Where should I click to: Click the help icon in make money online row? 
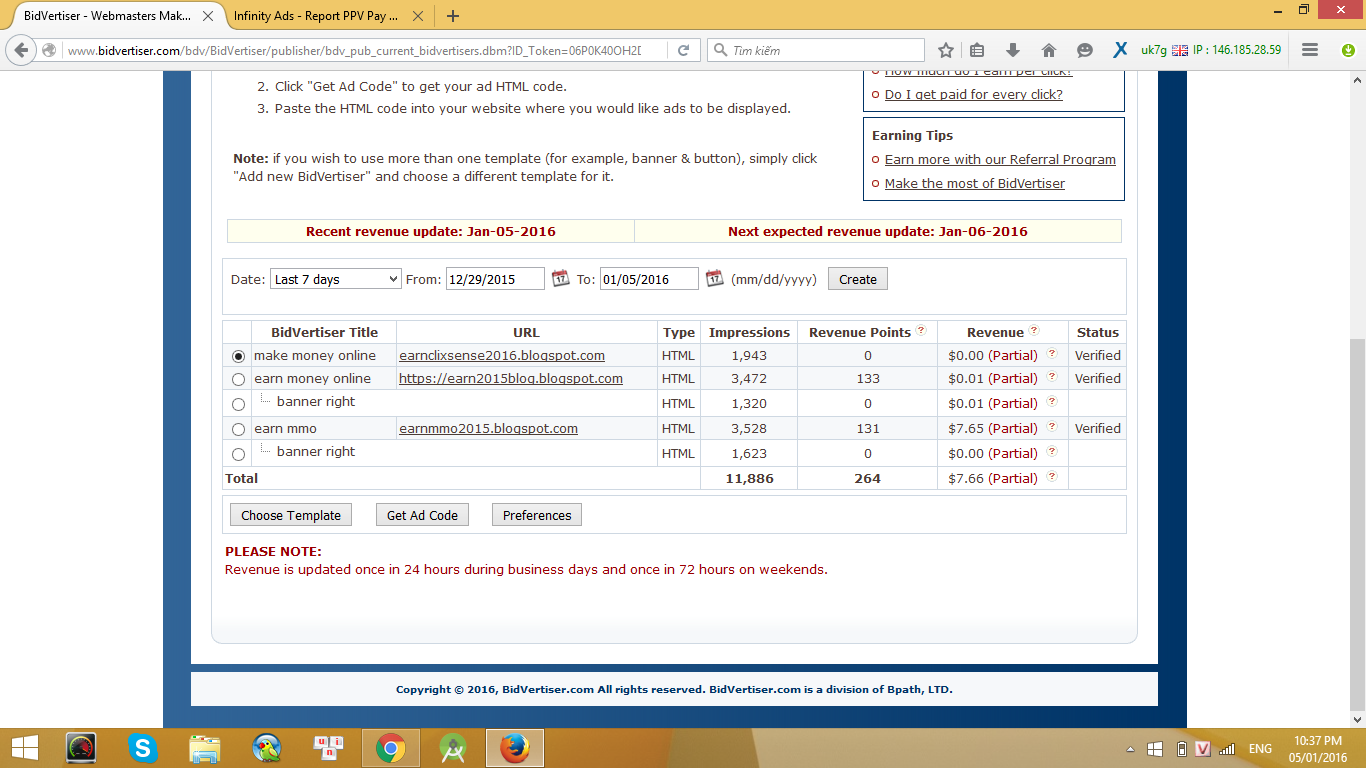[x=1052, y=354]
